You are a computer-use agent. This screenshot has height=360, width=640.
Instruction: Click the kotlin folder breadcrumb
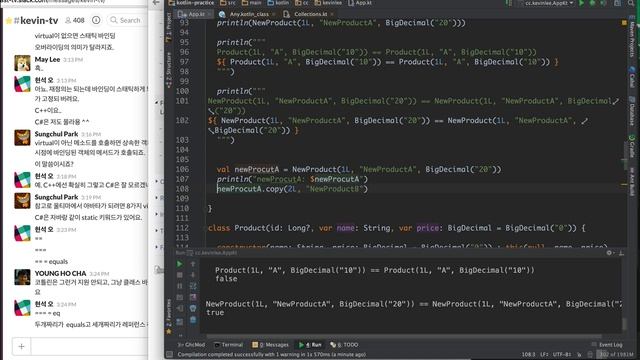278,3
